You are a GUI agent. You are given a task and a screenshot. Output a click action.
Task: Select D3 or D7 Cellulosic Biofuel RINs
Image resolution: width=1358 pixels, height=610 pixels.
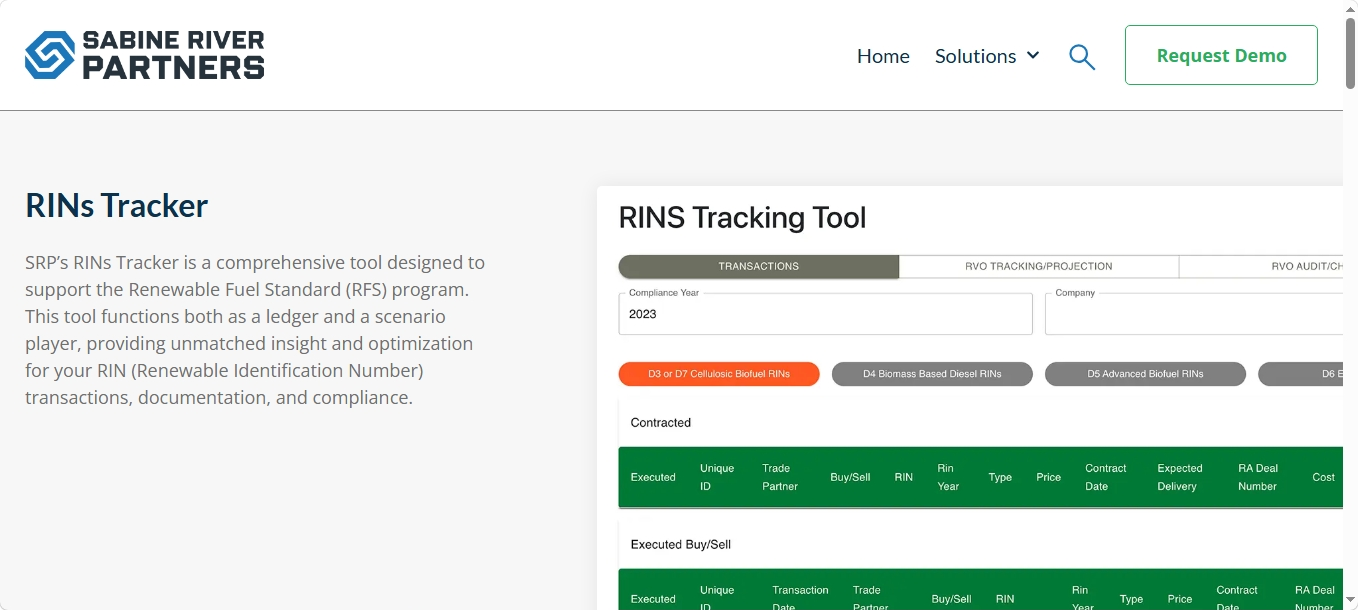tap(719, 374)
